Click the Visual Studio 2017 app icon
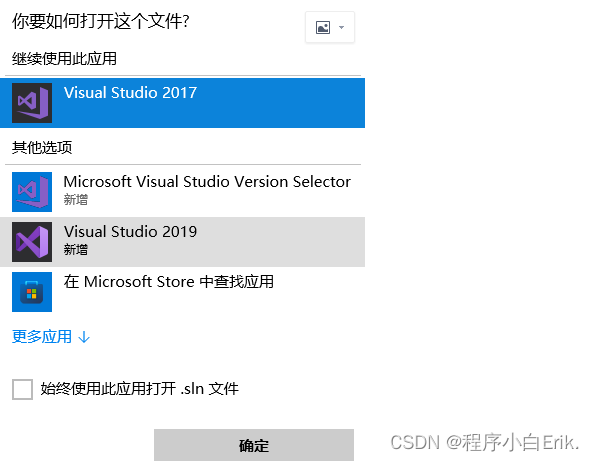The image size is (594, 461). (x=32, y=103)
